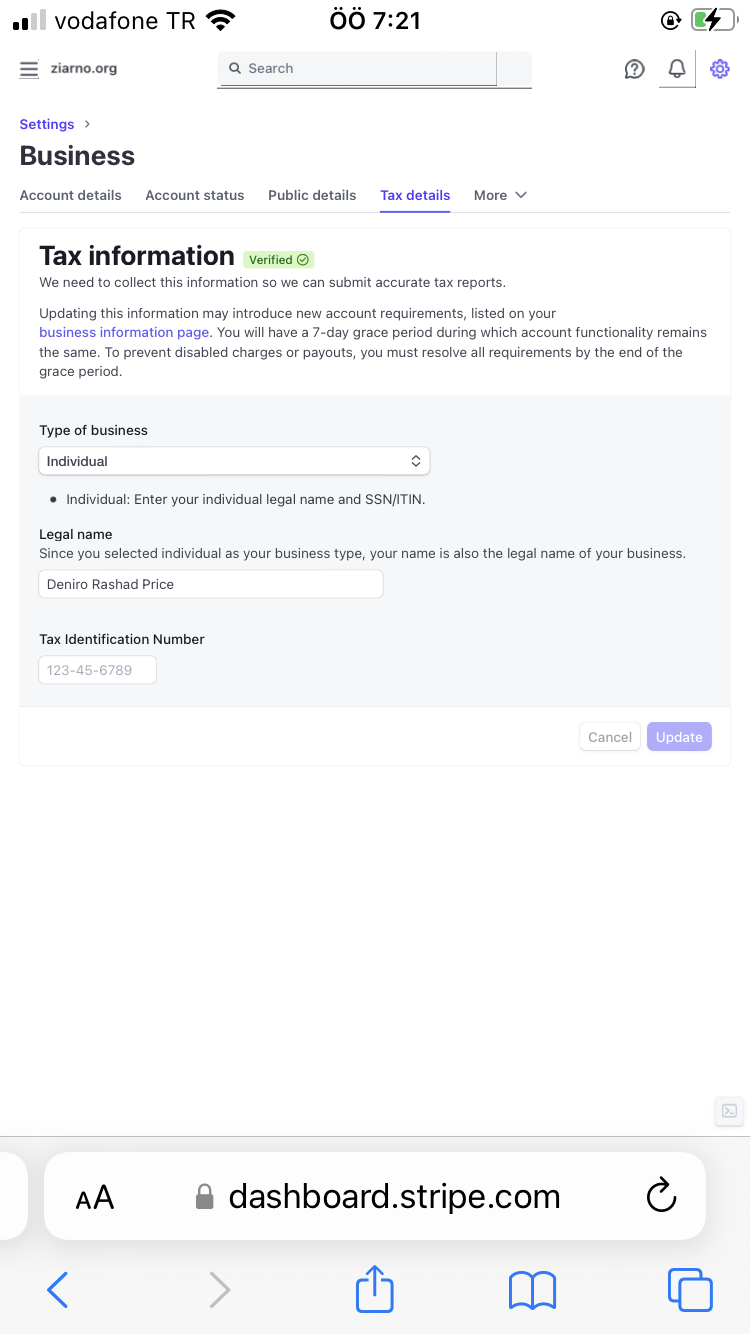750x1334 pixels.
Task: Tap the AA reader text size control
Action: pyautogui.click(x=95, y=1197)
